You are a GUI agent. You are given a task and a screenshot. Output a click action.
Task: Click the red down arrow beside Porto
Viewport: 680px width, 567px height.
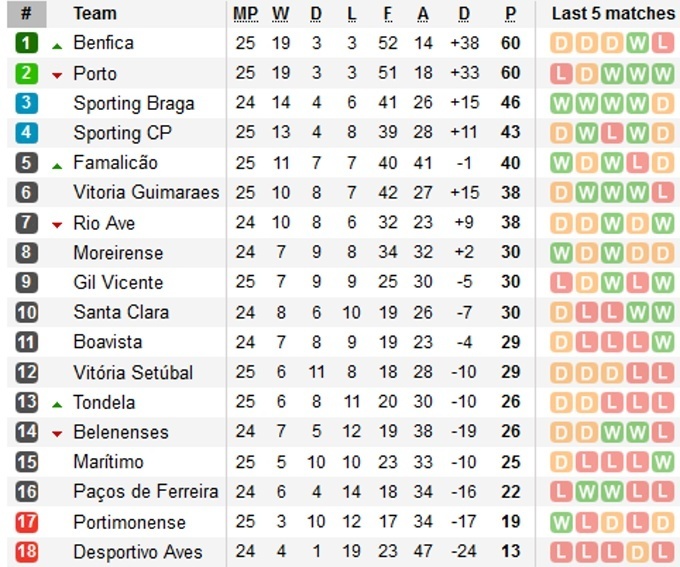[x=57, y=75]
